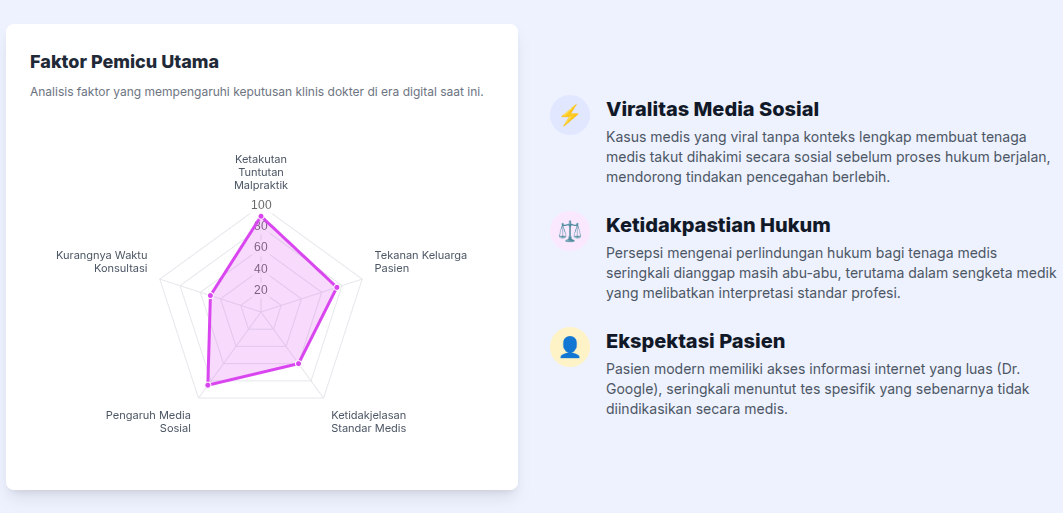Select the Ekspektasi Pasien heading
Screen dimensions: 1063x513
click(x=695, y=341)
